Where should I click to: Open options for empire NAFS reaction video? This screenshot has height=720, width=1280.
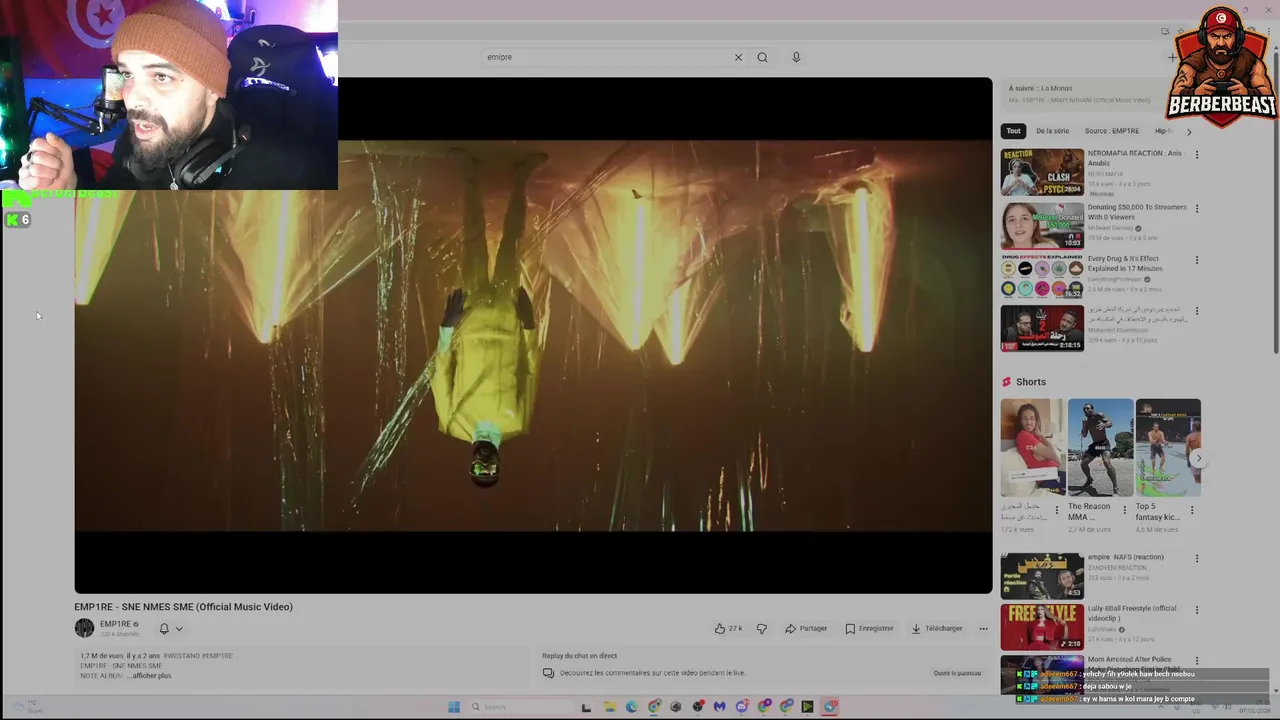(1197, 559)
